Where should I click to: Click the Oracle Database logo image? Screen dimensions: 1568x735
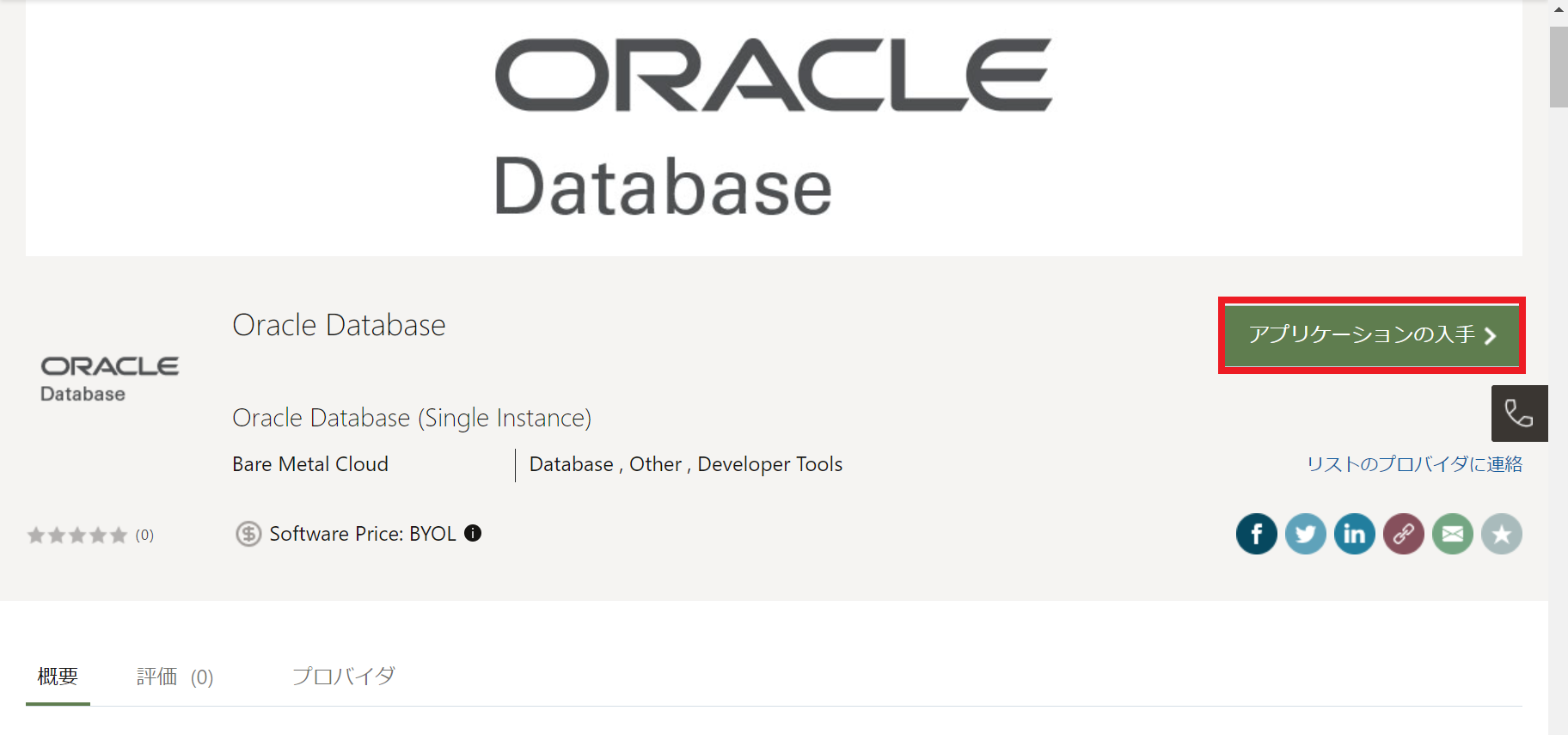click(x=109, y=376)
